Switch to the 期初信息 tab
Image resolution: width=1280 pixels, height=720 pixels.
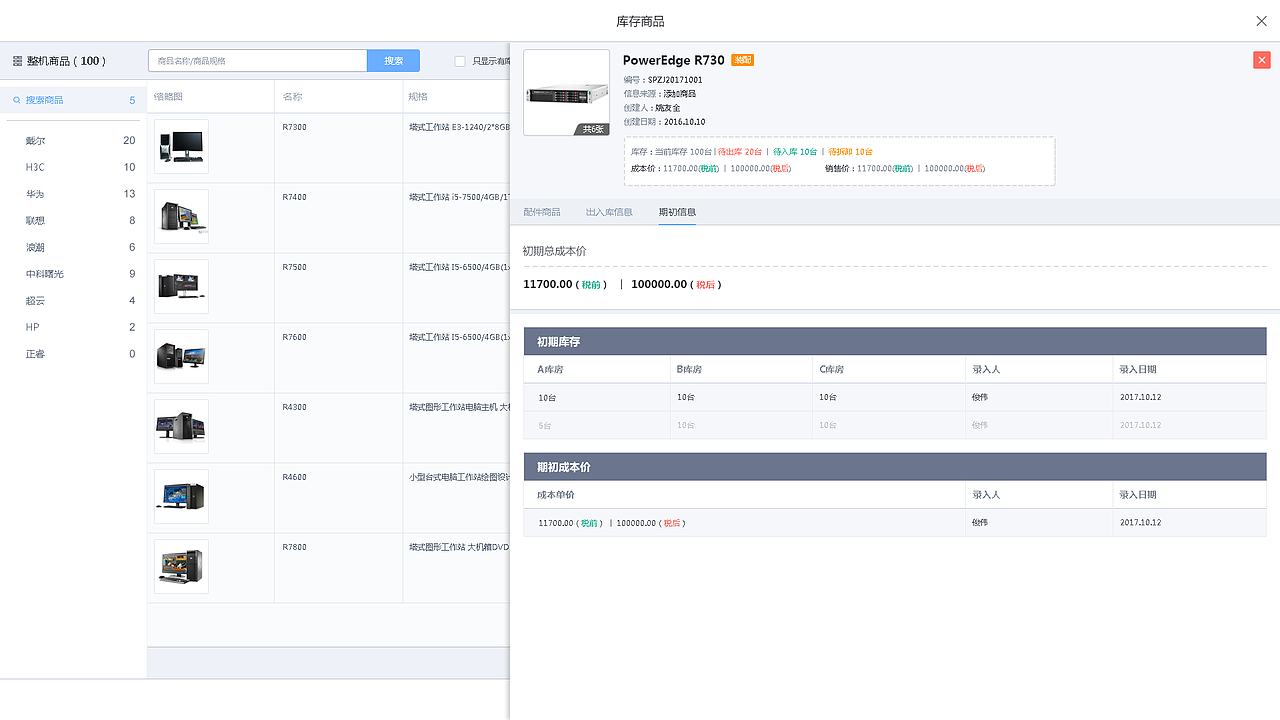[x=677, y=212]
